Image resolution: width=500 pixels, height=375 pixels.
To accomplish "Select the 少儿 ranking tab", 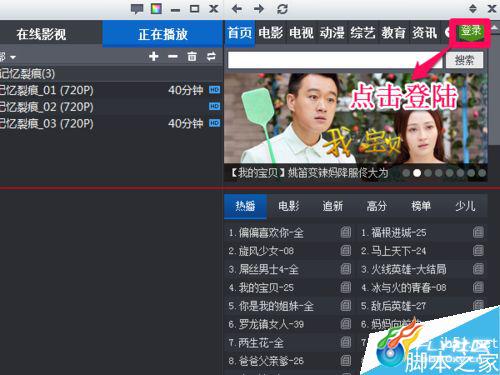I will (465, 206).
